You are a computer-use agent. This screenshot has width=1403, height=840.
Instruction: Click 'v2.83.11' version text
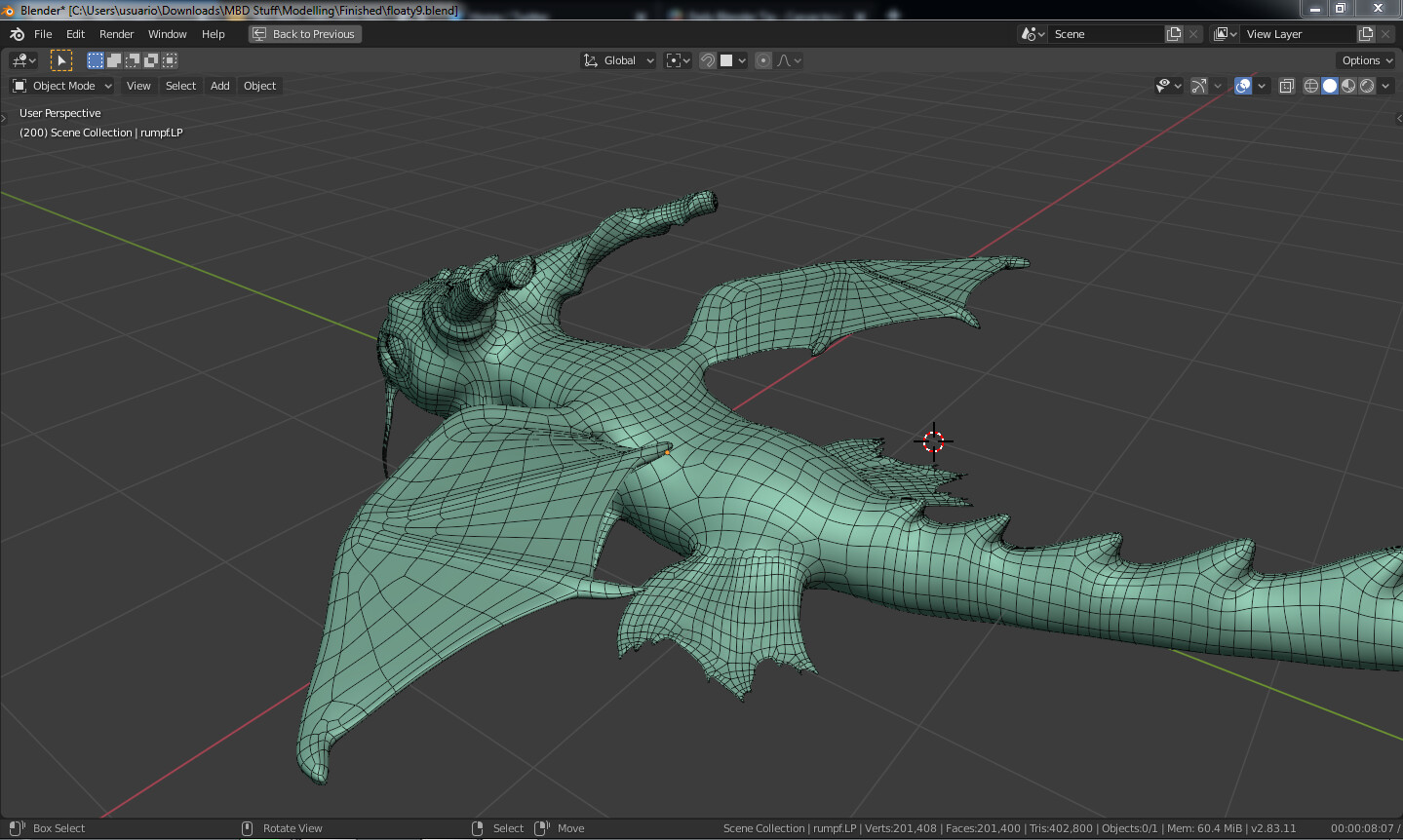[1274, 828]
